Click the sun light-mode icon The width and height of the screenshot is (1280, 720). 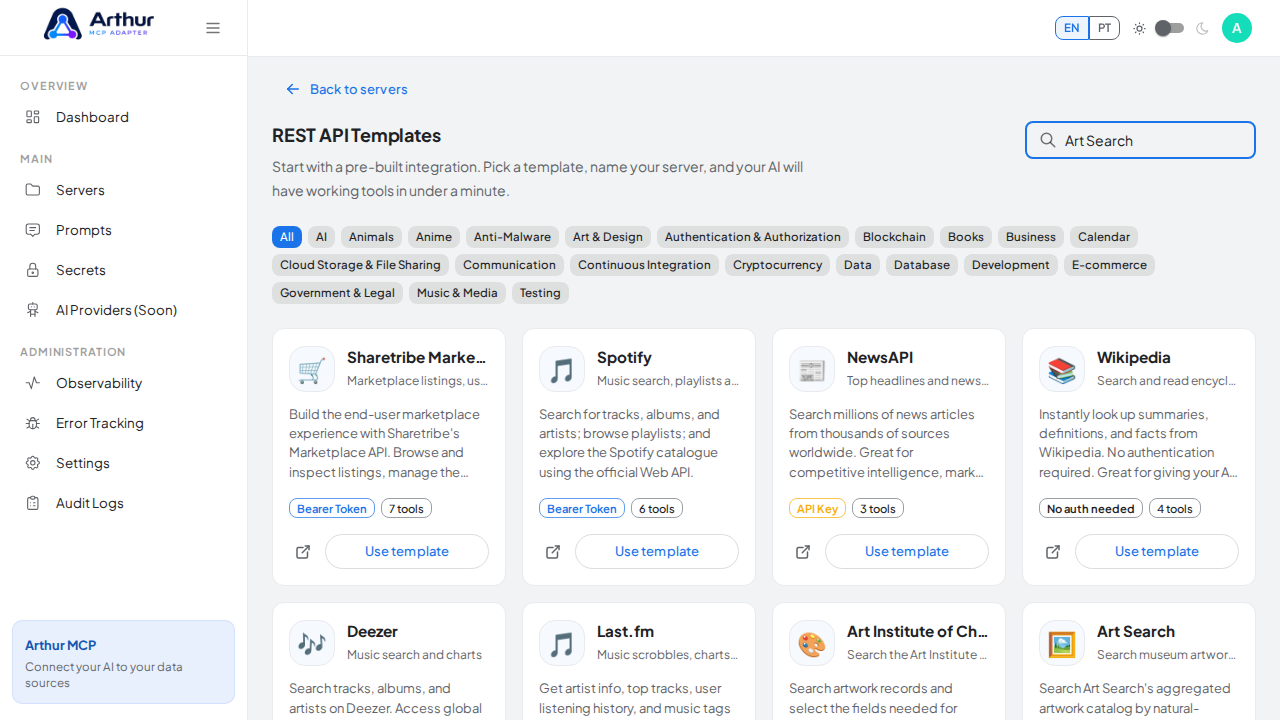click(1139, 28)
